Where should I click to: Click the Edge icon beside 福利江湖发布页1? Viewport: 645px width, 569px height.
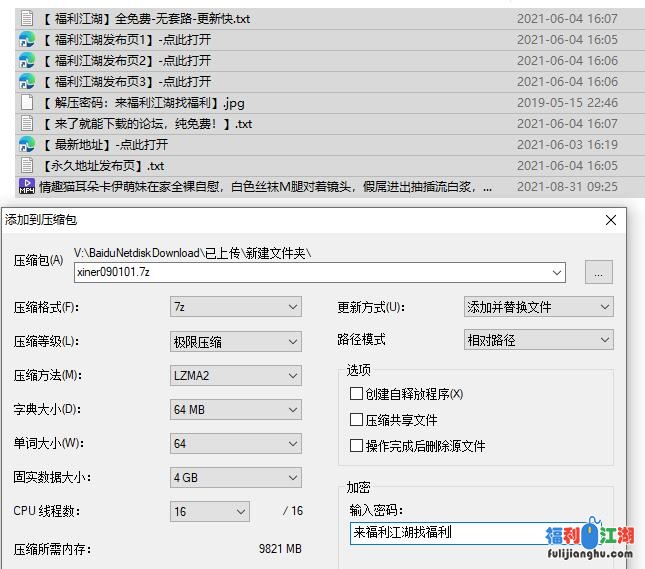click(27, 40)
